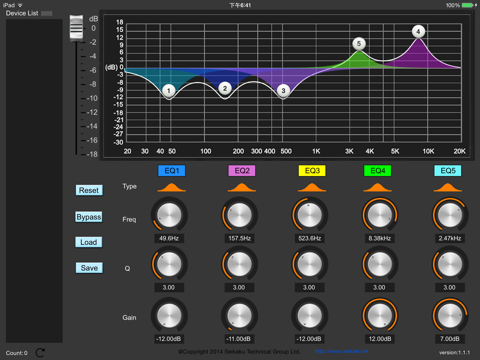Viewport: 480px width, 360px height.
Task: Click the EQ5 filter type bell icon
Action: coord(448,187)
